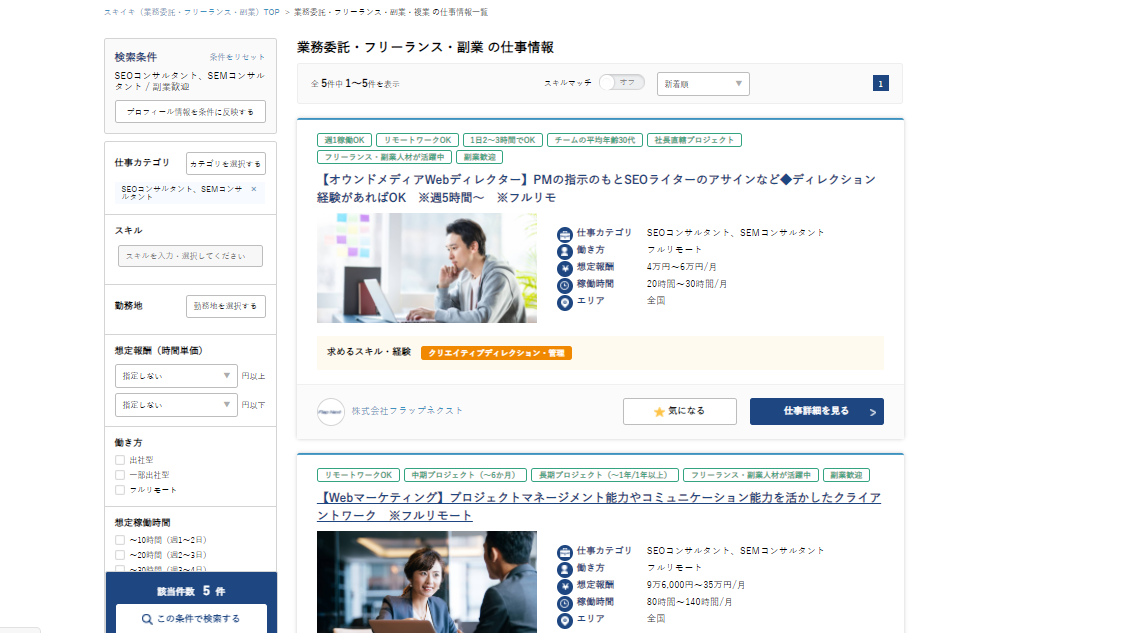Click スキイキ TOP breadcrumb link

tap(192, 12)
